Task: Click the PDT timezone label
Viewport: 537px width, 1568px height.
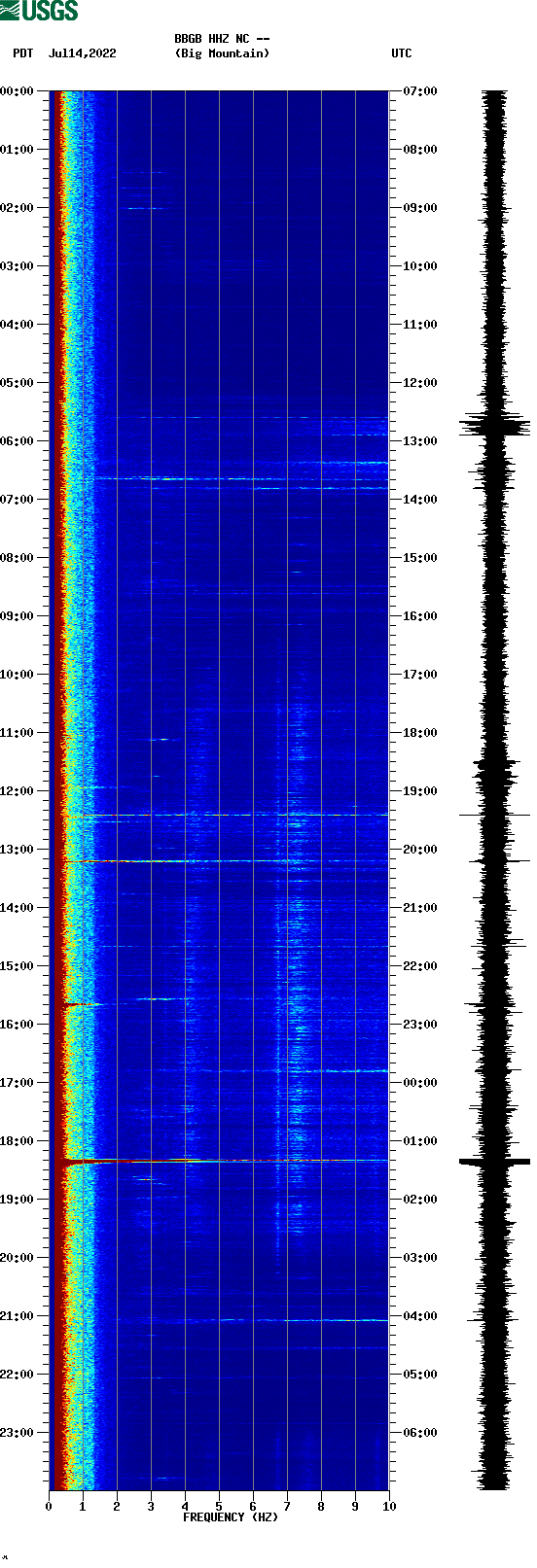Action: (x=23, y=53)
